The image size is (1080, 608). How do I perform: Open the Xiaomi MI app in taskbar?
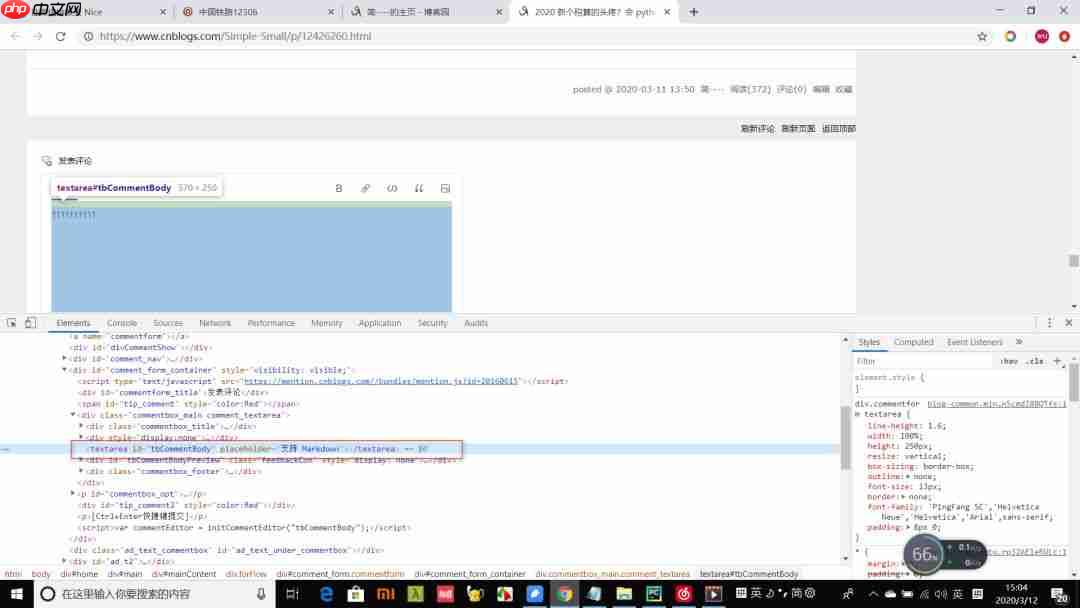tap(386, 594)
